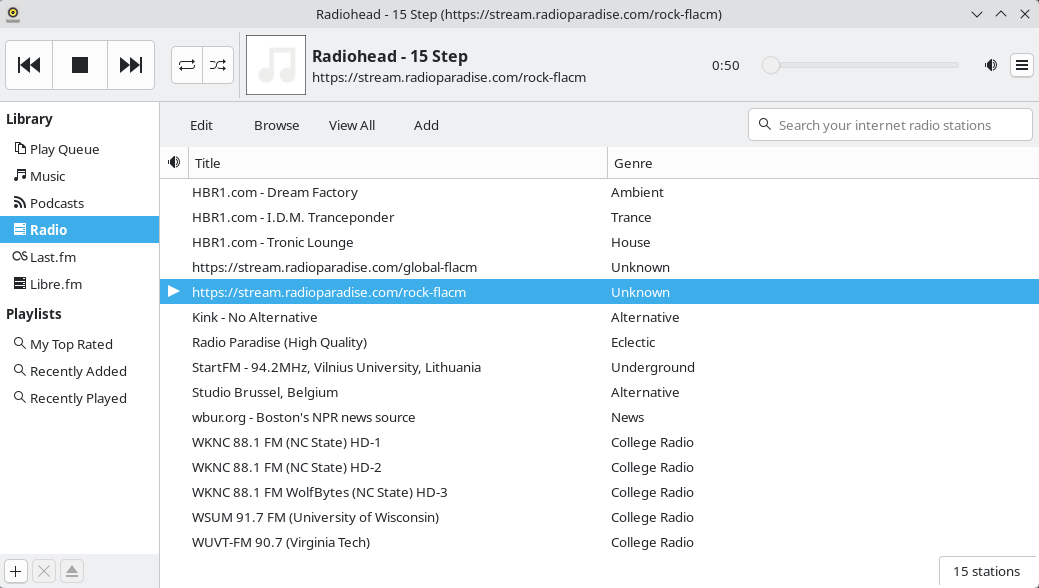Click the album art placeholder thumbnail

[276, 65]
